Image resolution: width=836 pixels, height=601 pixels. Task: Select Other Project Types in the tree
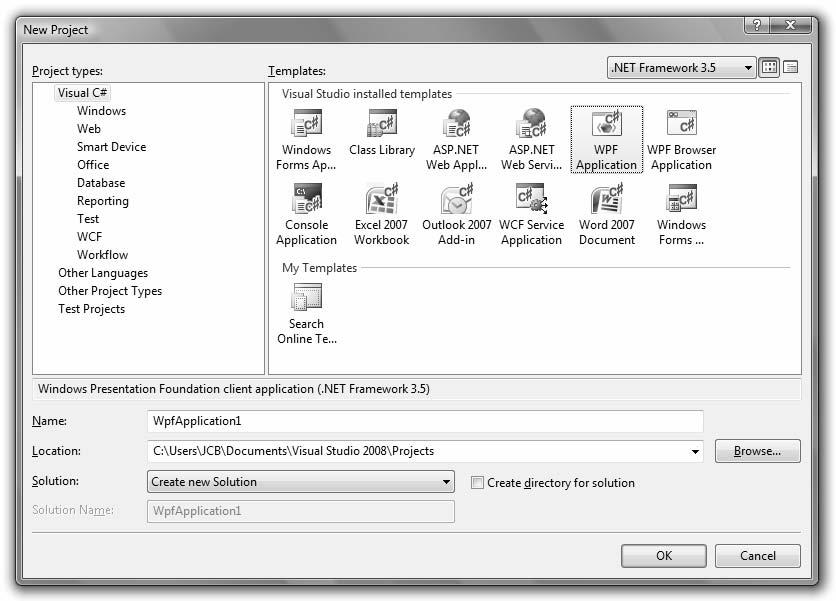click(110, 291)
